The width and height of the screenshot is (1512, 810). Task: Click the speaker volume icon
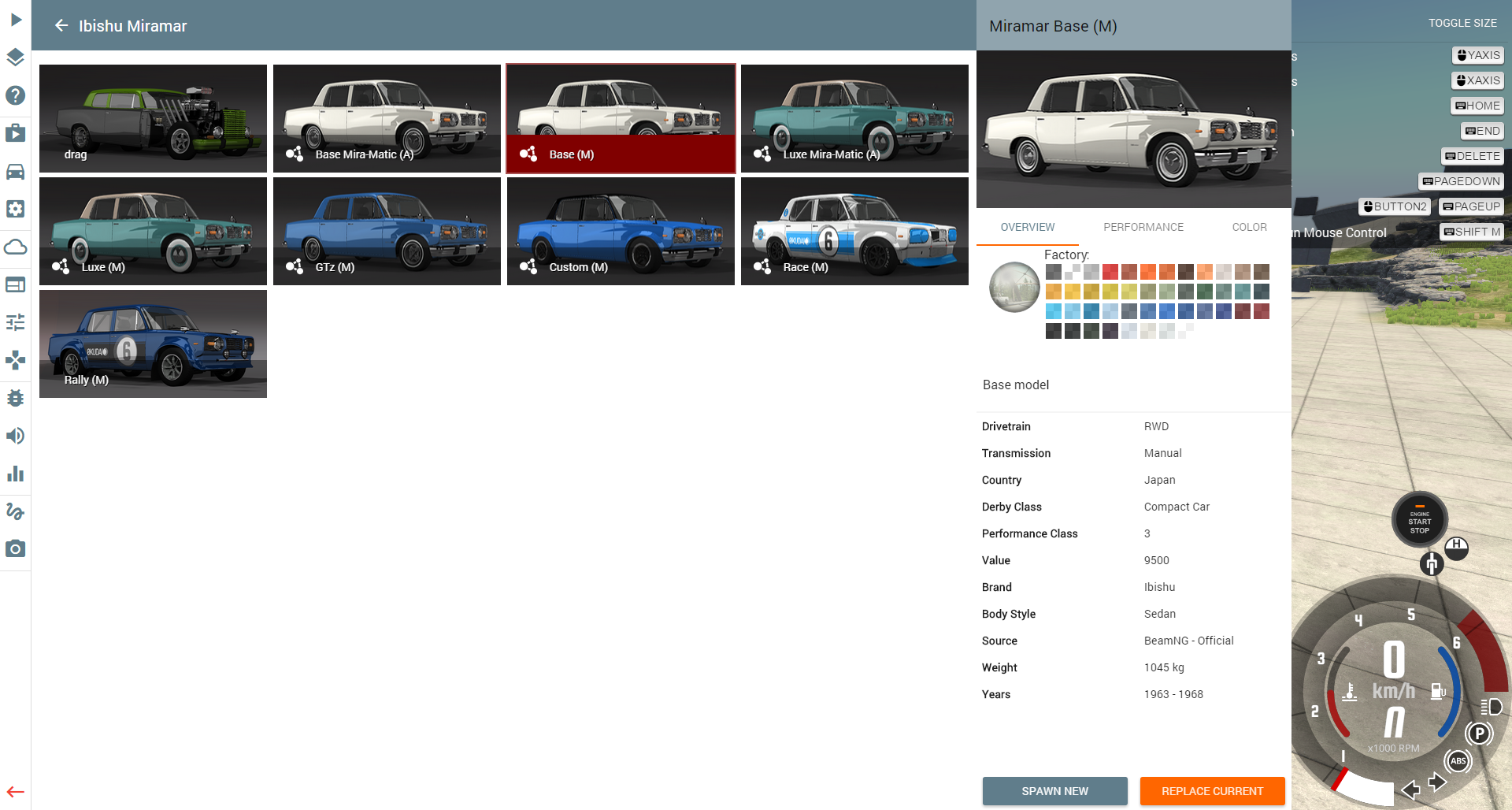tap(16, 436)
